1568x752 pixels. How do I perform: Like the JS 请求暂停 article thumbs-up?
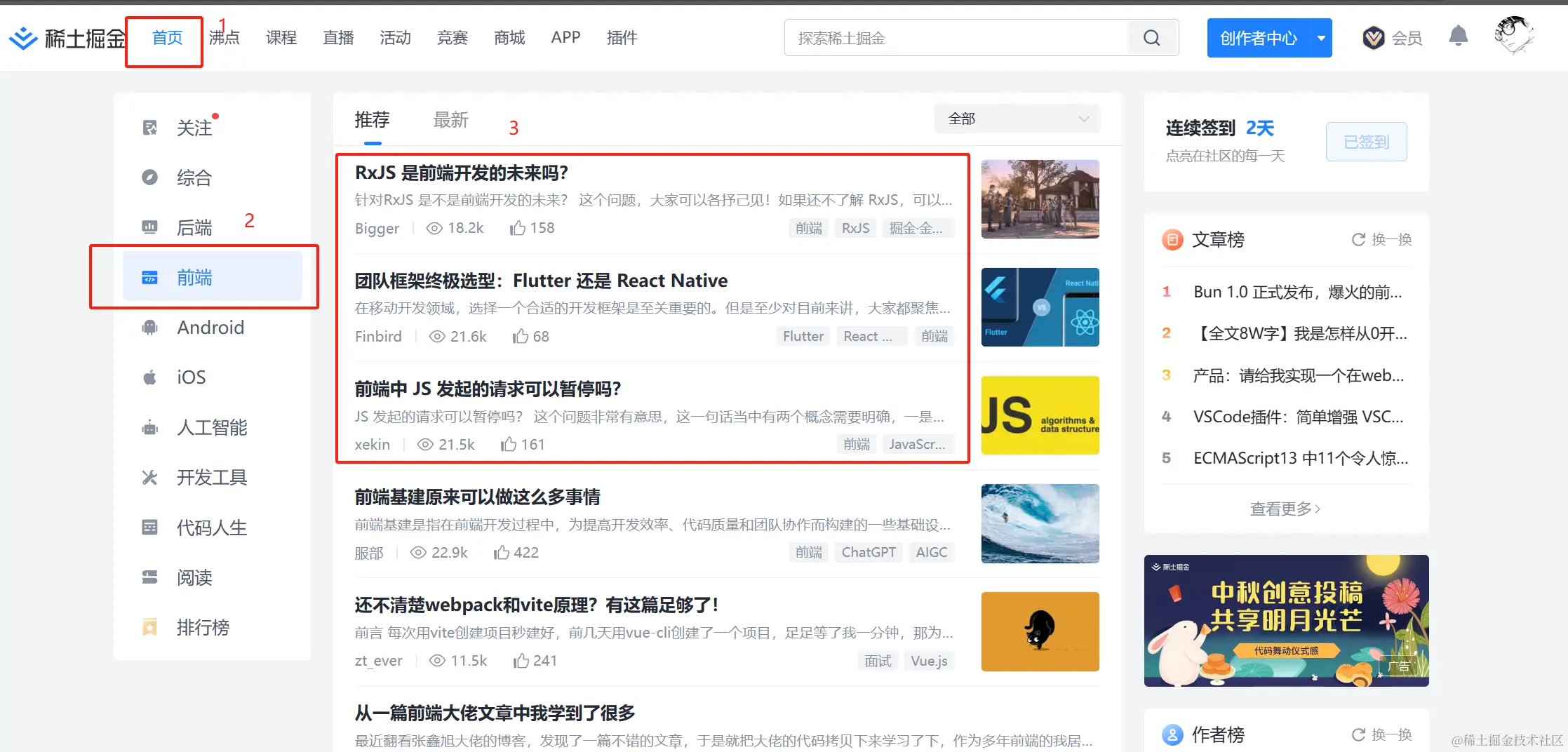coord(509,444)
